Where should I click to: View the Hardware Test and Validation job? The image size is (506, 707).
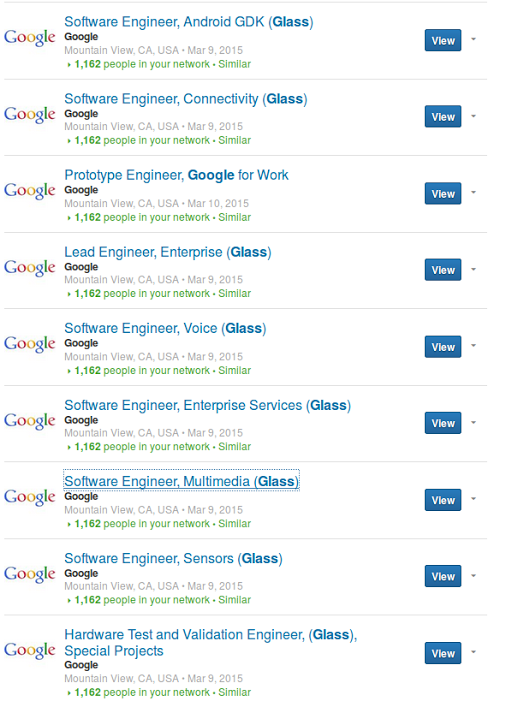[443, 653]
